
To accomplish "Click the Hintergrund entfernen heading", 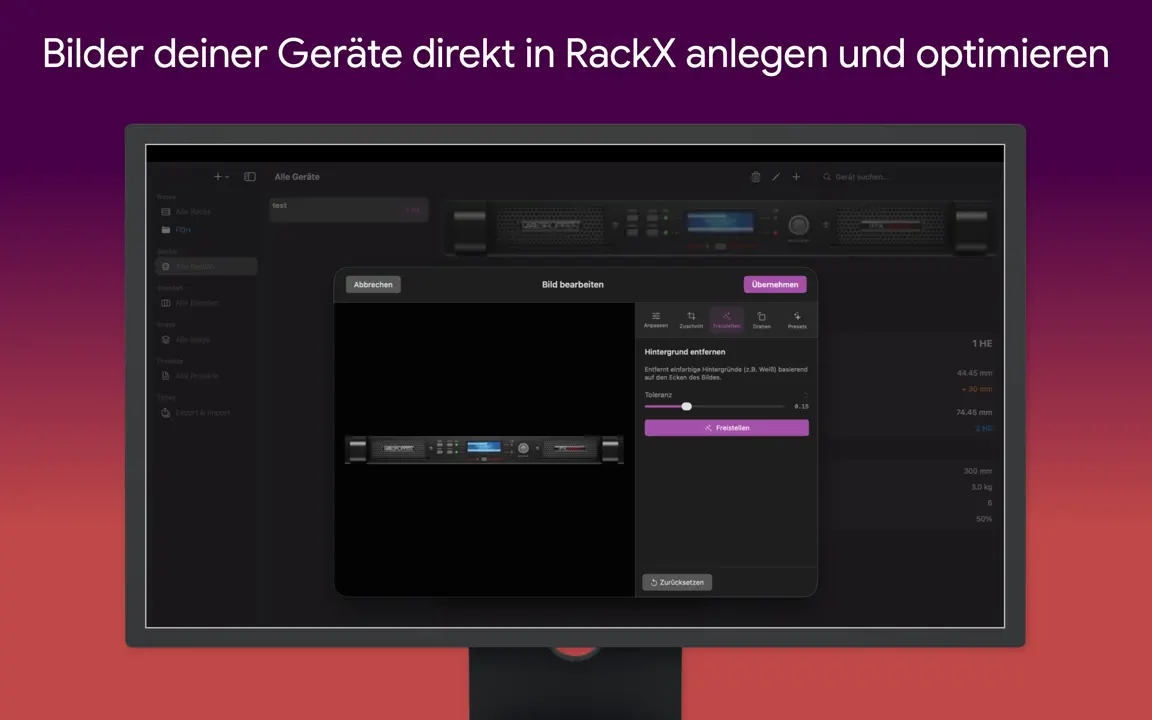I will 685,352.
